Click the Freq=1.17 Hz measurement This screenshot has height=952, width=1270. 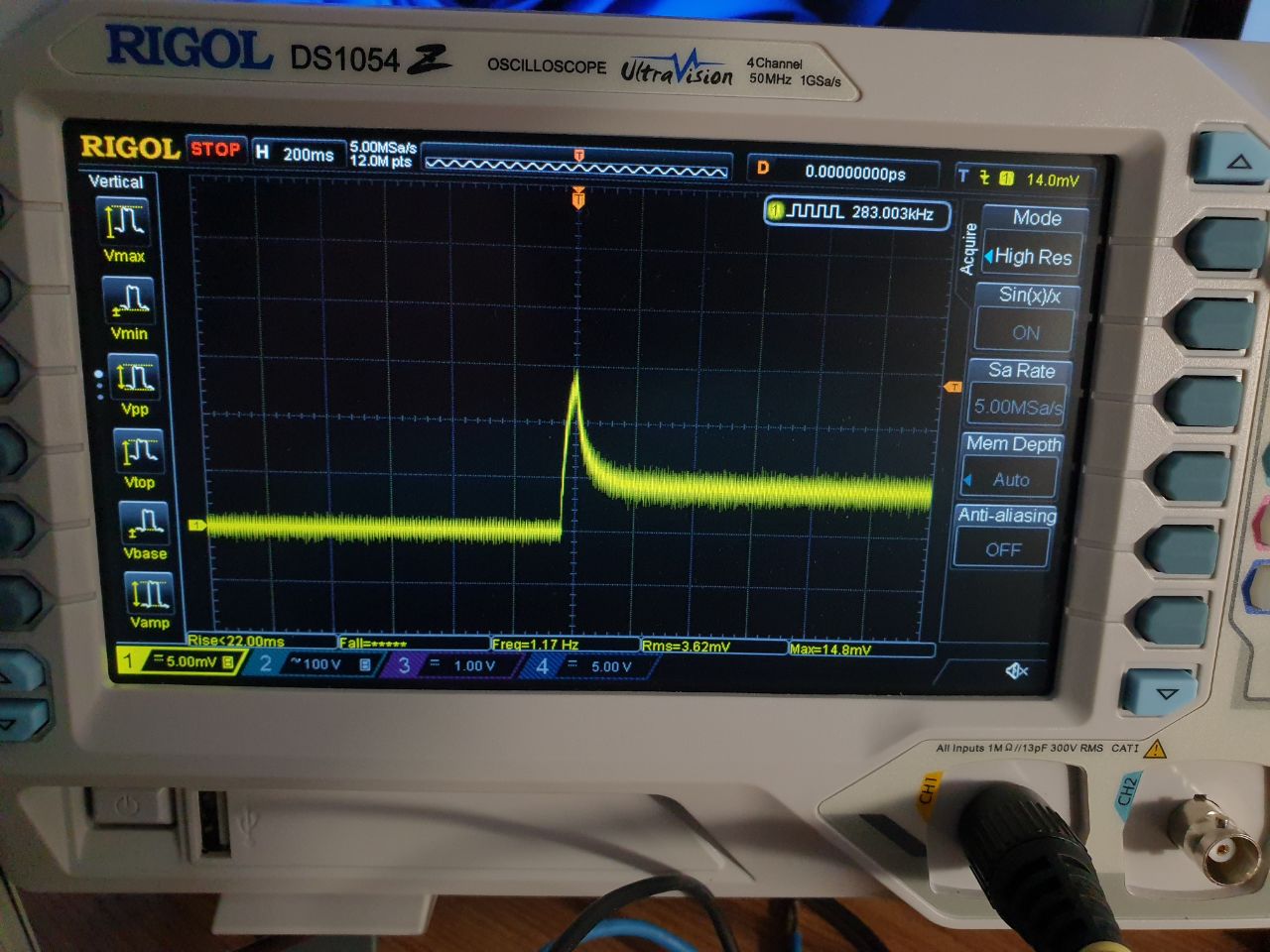tap(535, 645)
